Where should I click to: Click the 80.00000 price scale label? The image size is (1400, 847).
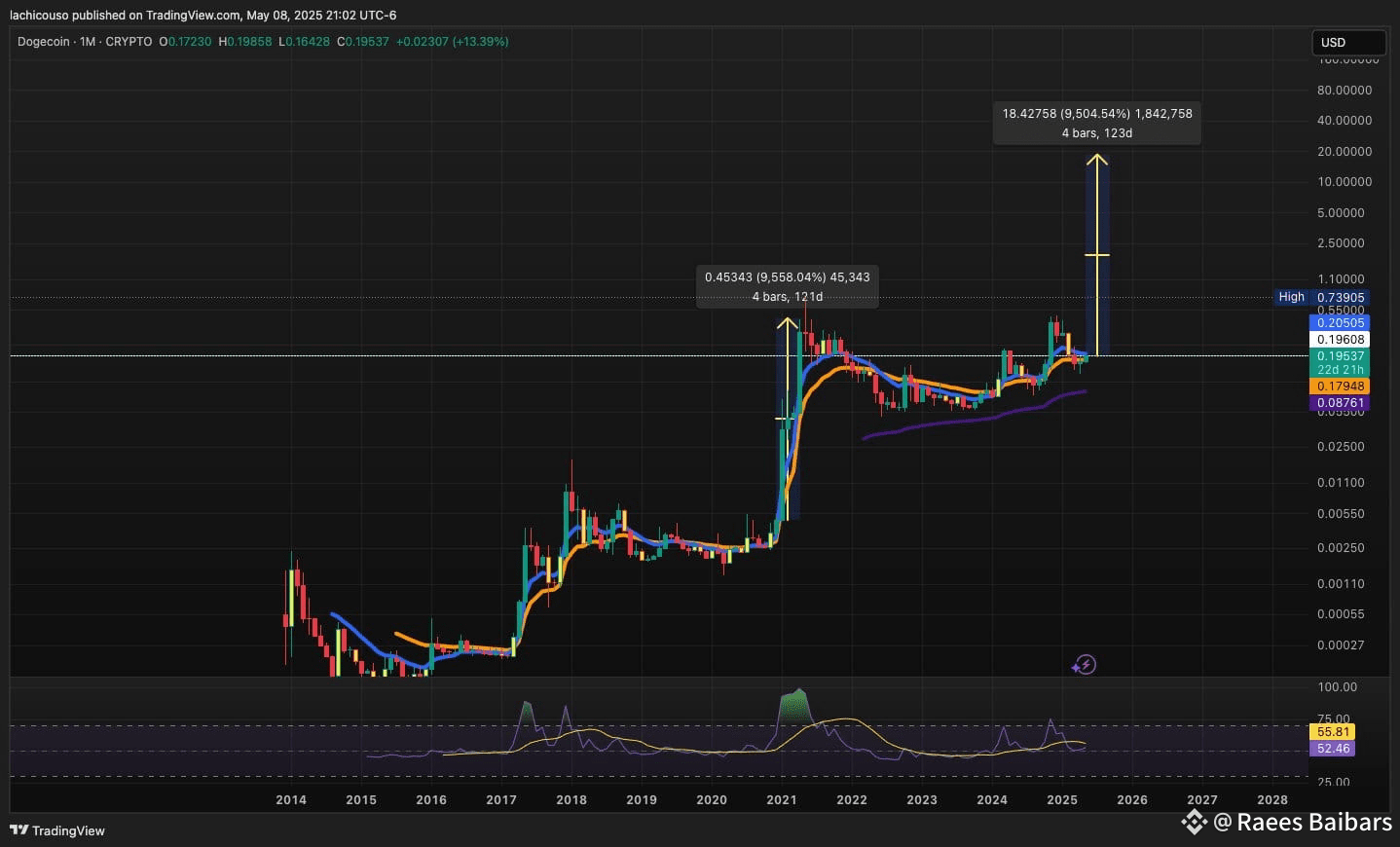click(1345, 91)
